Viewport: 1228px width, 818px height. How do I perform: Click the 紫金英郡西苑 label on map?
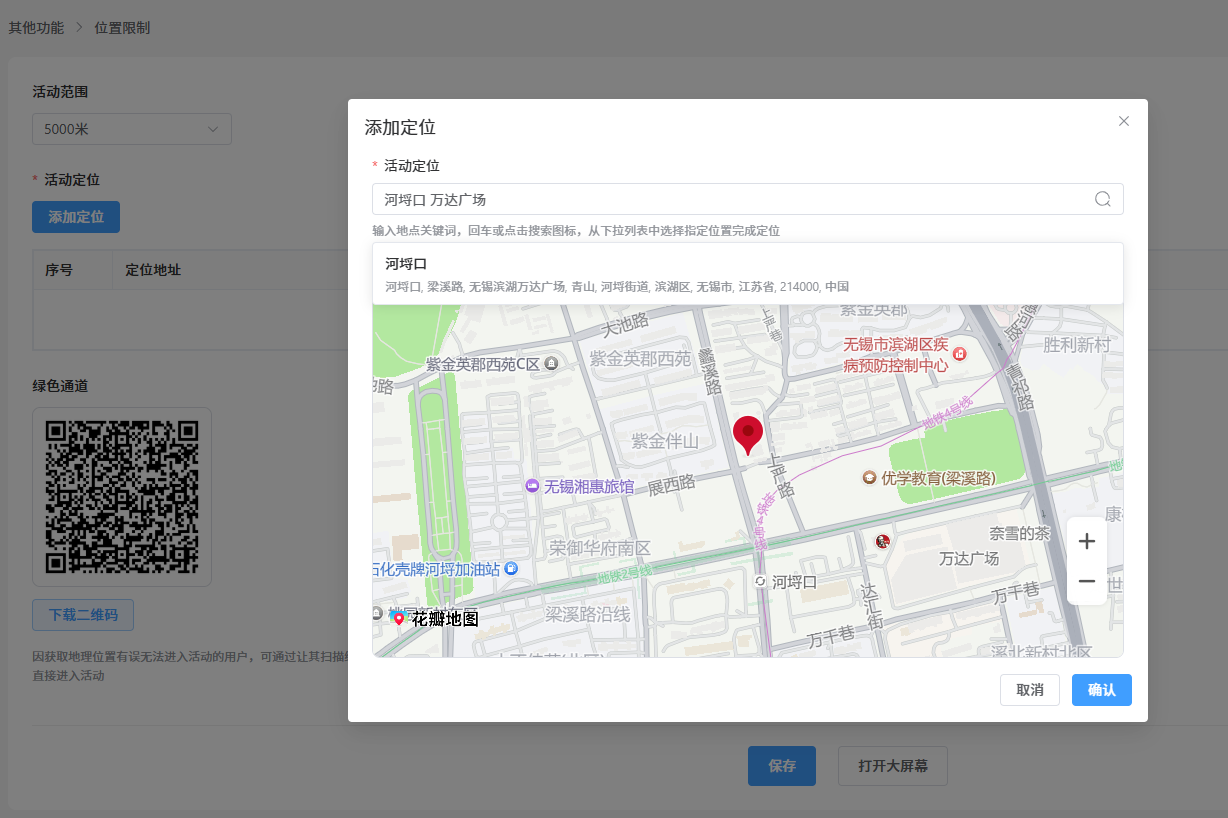coord(640,359)
